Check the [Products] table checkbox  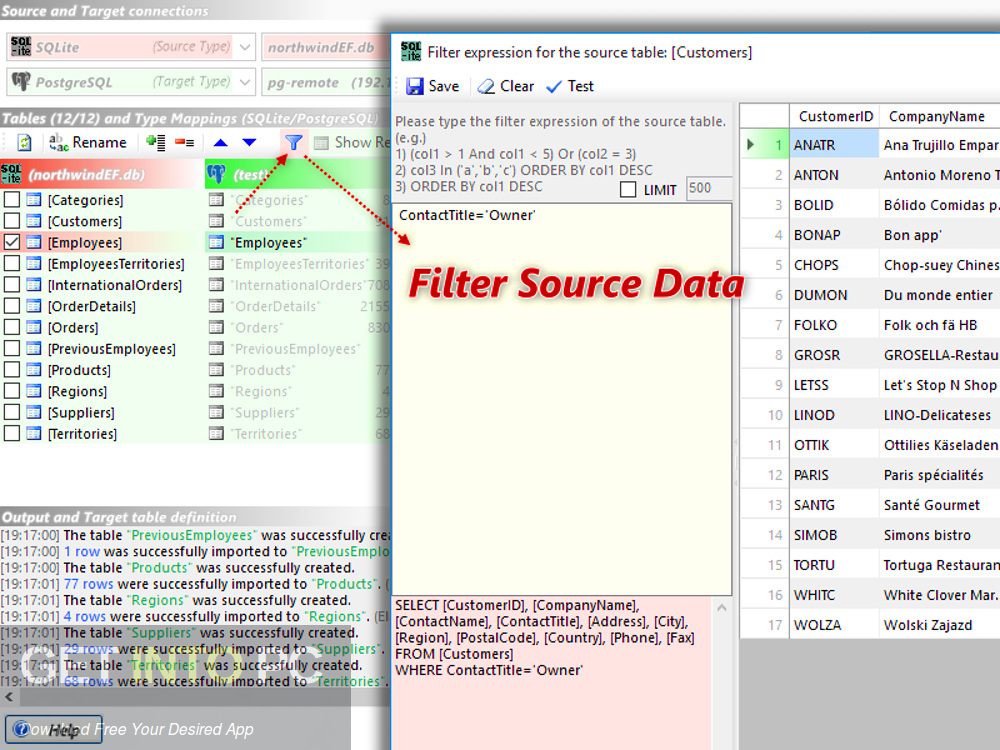pos(12,370)
